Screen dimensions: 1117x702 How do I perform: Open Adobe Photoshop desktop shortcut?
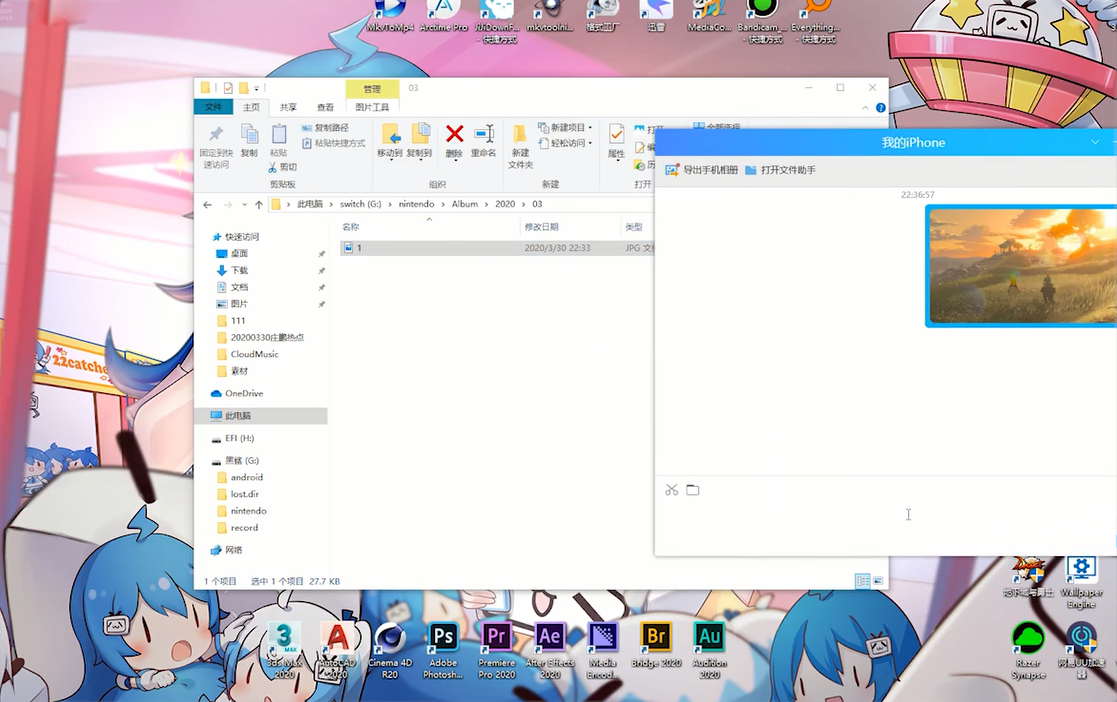pos(443,651)
